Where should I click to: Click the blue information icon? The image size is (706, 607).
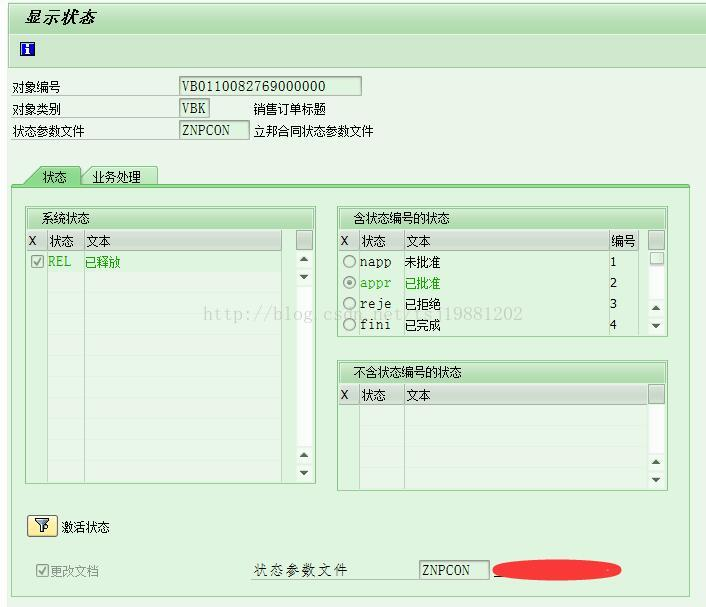pyautogui.click(x=27, y=49)
